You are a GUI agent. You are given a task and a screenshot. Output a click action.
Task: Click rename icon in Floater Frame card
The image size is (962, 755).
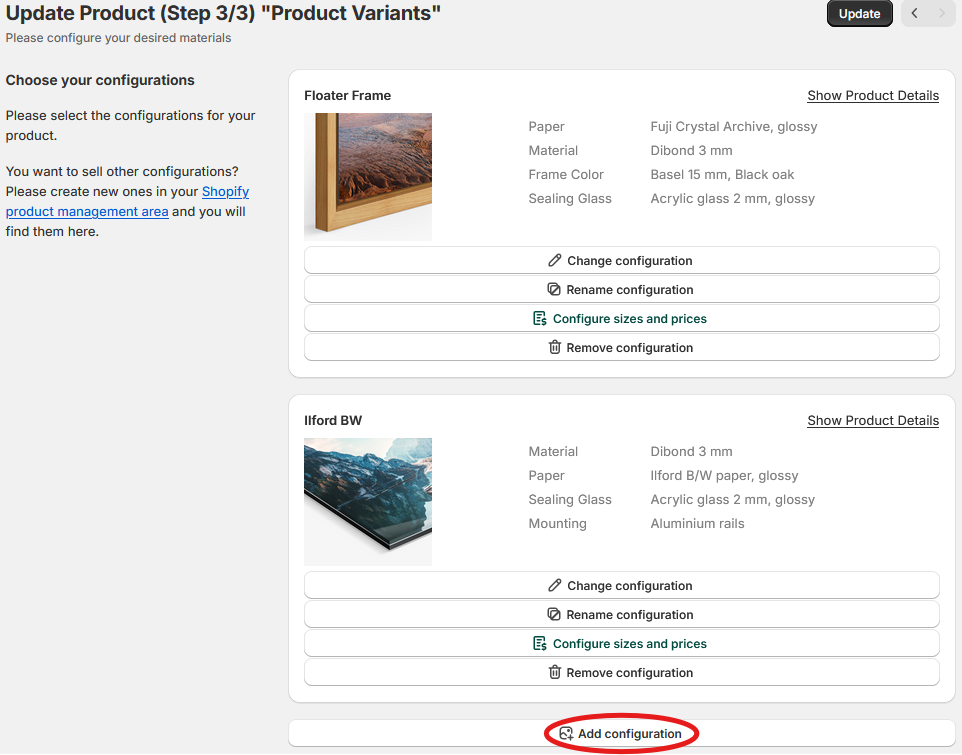coord(554,290)
